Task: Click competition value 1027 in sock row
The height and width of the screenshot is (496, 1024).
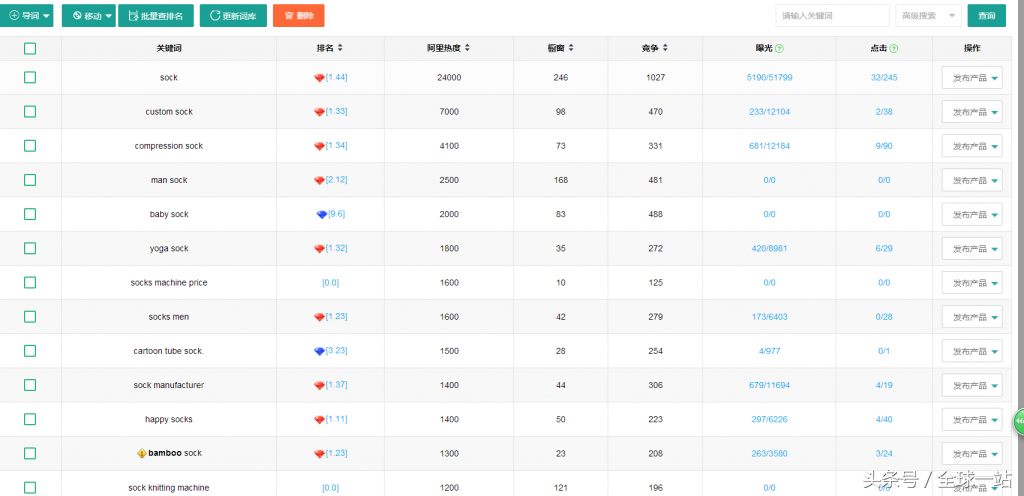Action: (656, 78)
